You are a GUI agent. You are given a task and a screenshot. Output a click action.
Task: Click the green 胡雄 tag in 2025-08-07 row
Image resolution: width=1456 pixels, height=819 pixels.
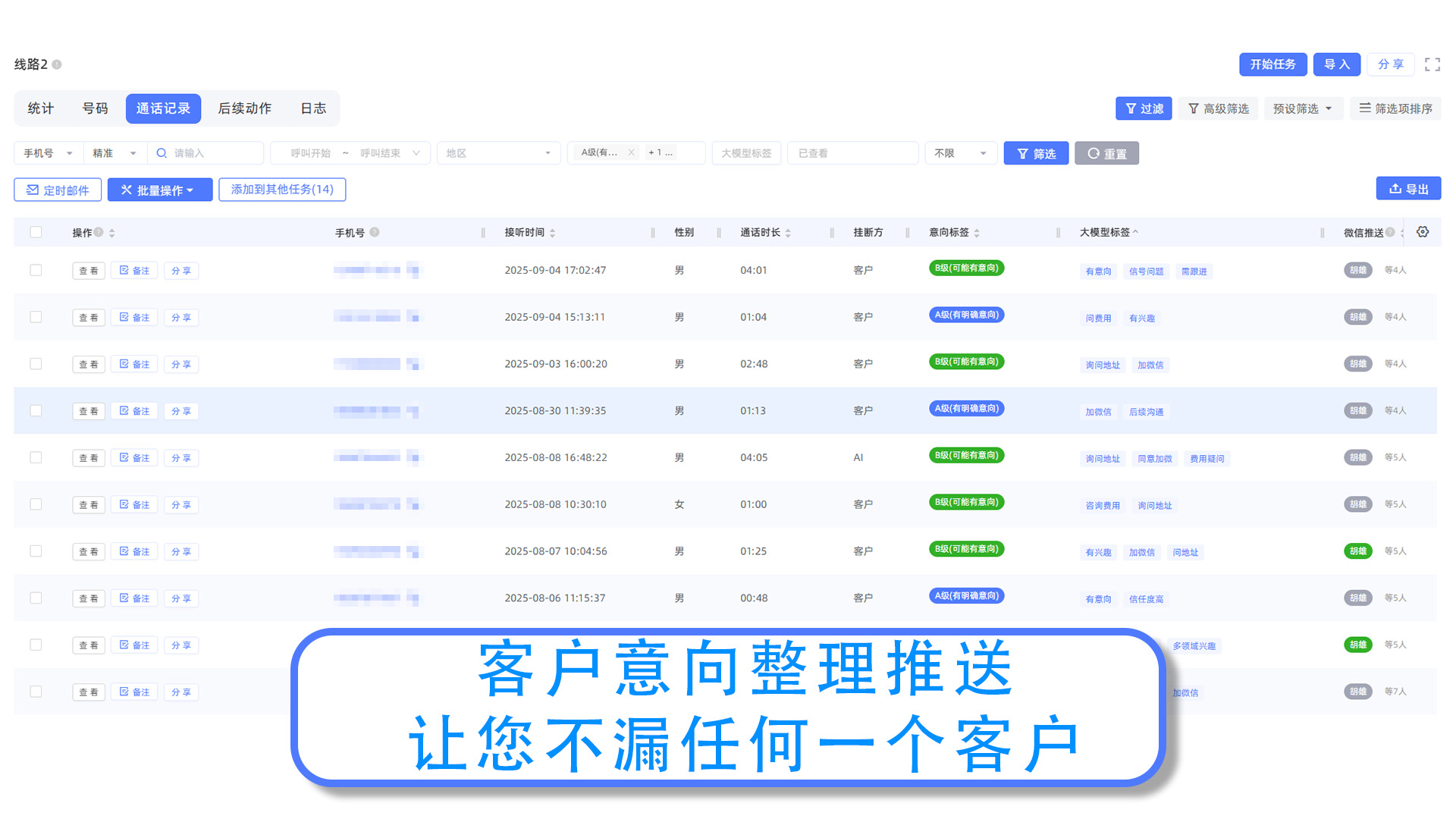pyautogui.click(x=1357, y=551)
